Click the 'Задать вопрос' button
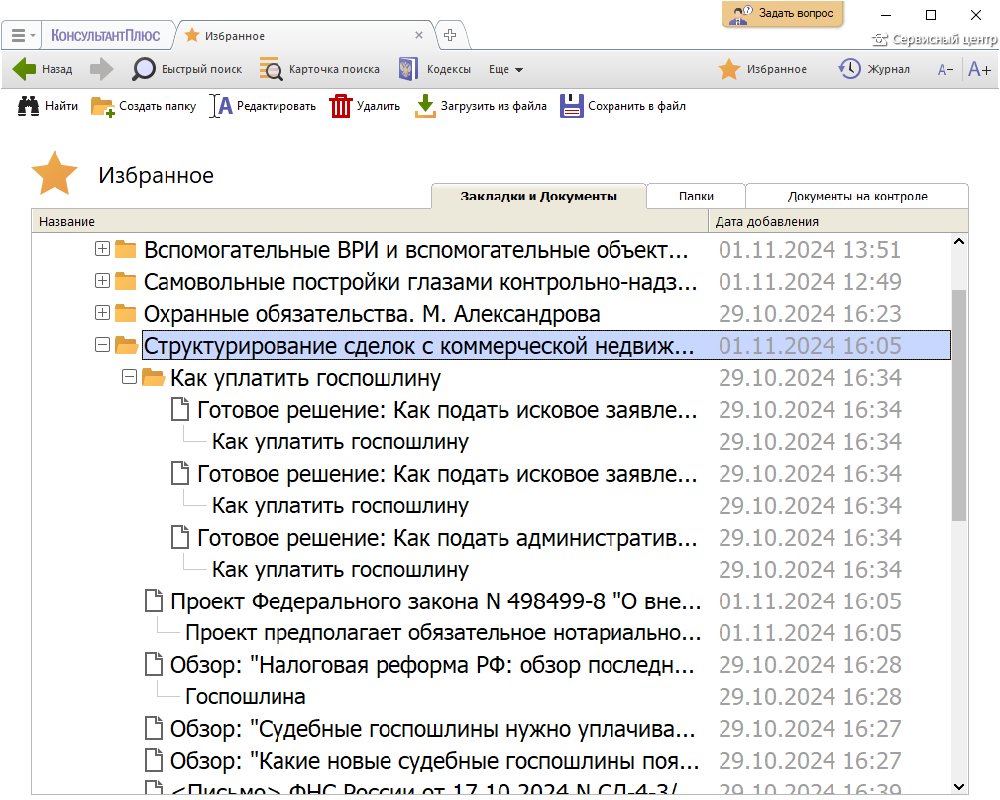 [x=783, y=14]
